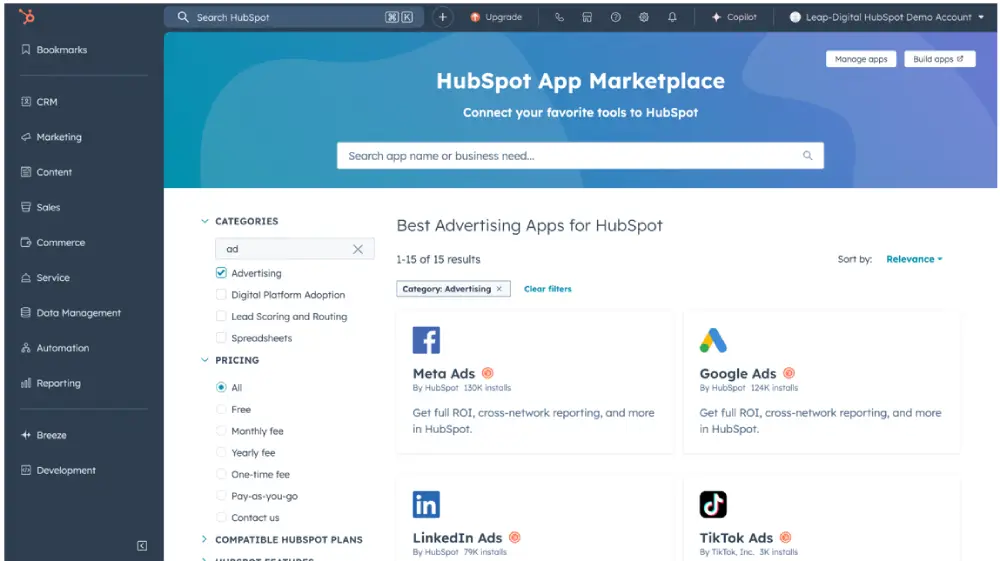Screen dimensions: 1000x561
Task: Open the Leap-Digital account dropdown
Action: [886, 17]
